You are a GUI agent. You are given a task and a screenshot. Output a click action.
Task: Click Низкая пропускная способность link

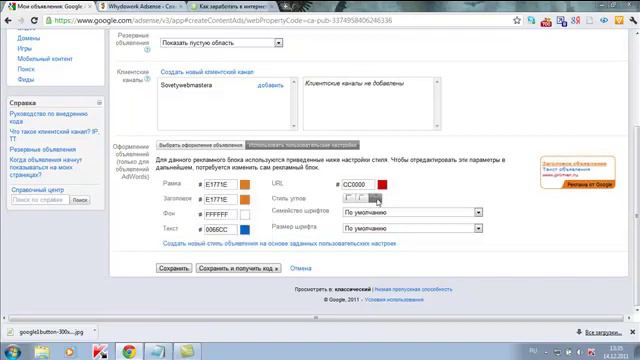click(413, 289)
